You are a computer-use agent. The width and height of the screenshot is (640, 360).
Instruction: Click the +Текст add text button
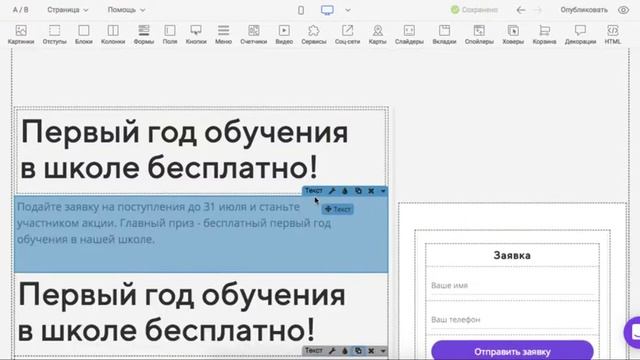338,209
